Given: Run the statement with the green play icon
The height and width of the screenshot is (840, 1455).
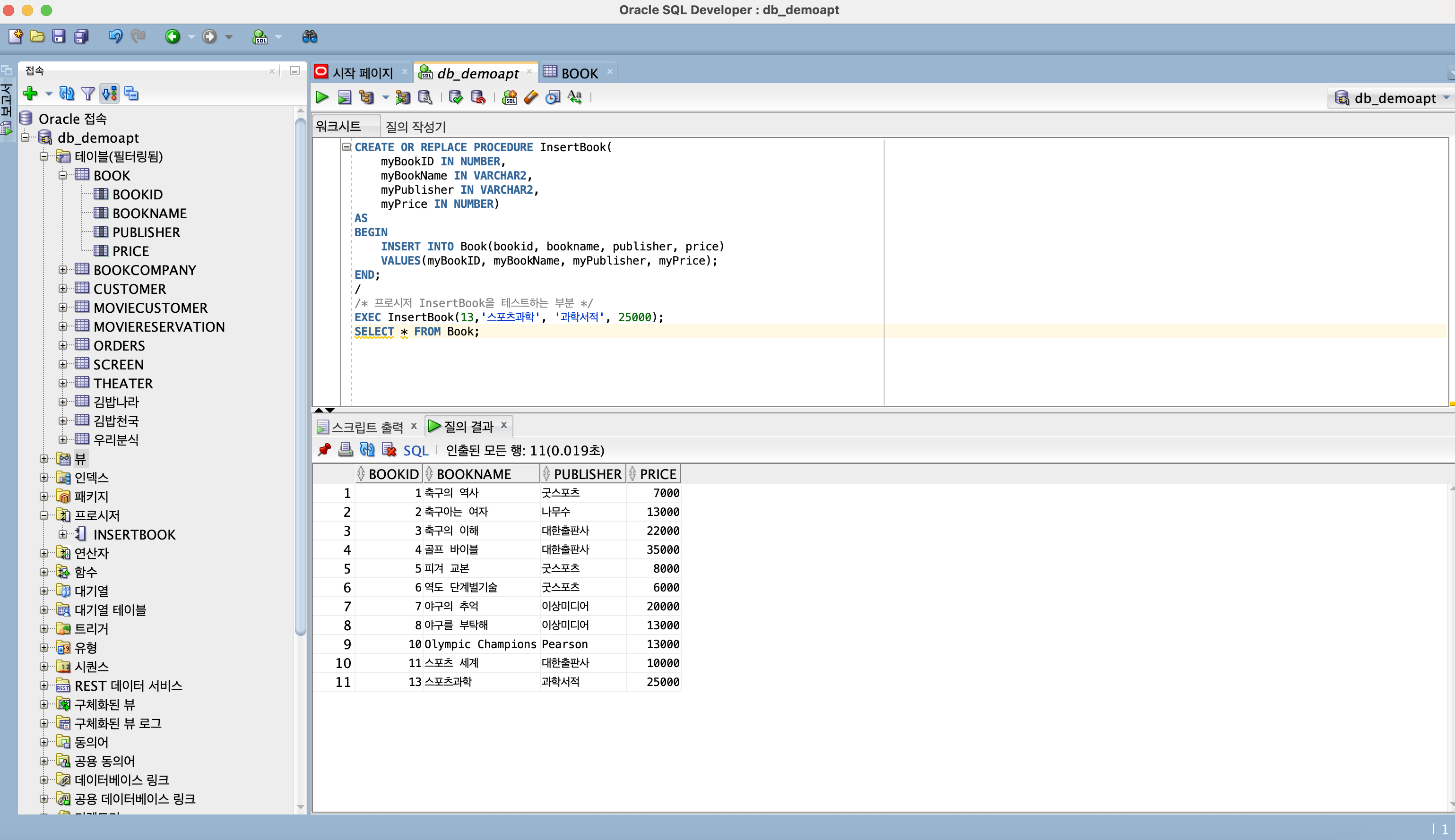Looking at the screenshot, I should [x=322, y=97].
